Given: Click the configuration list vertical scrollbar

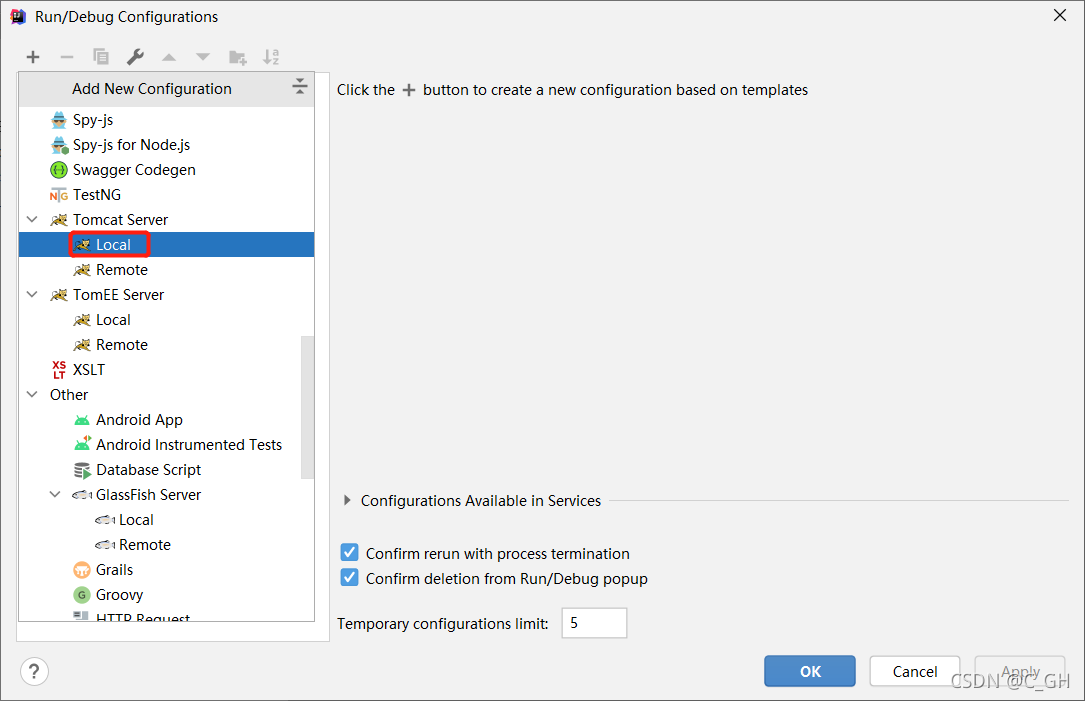Looking at the screenshot, I should 307,407.
